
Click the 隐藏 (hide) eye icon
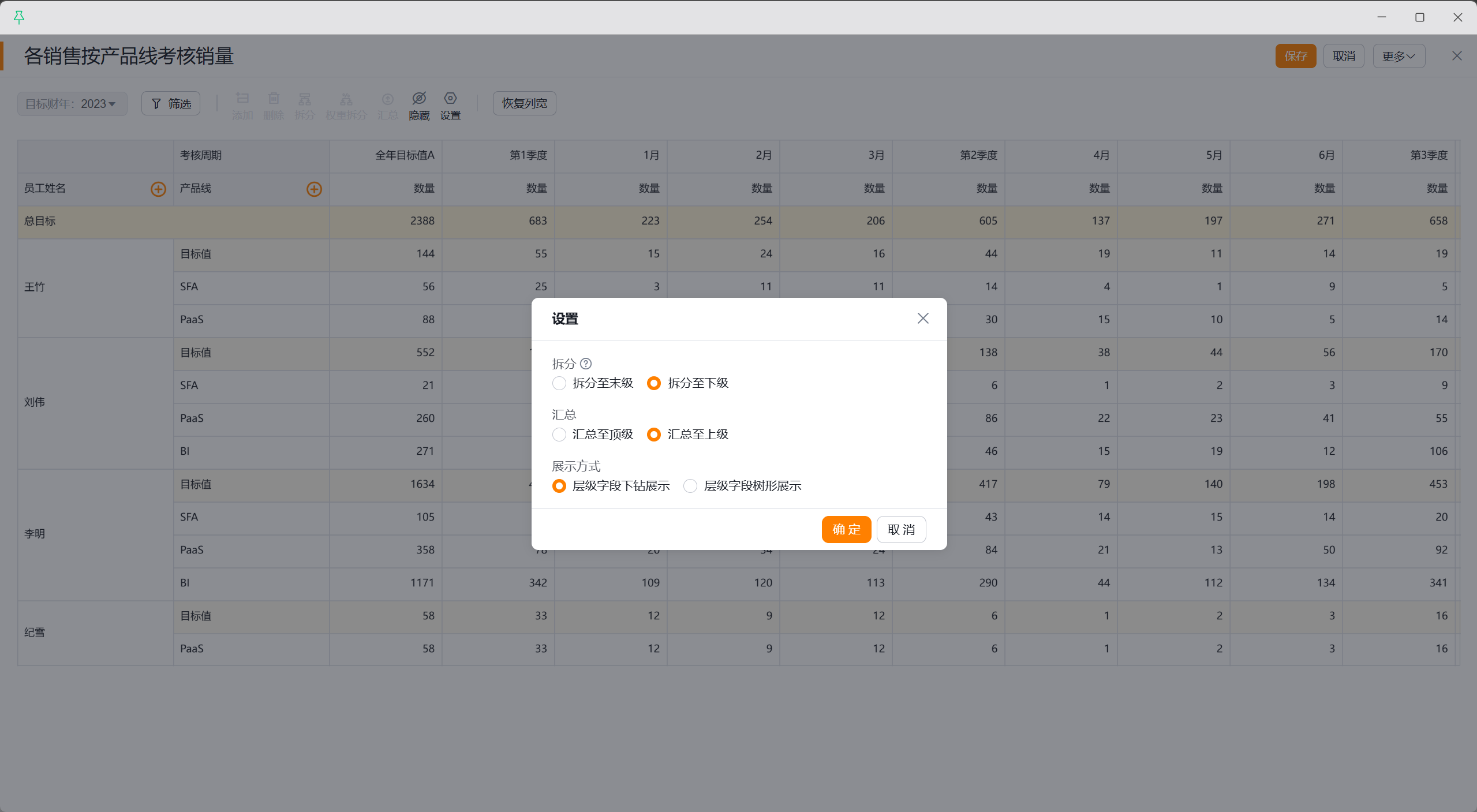(419, 99)
